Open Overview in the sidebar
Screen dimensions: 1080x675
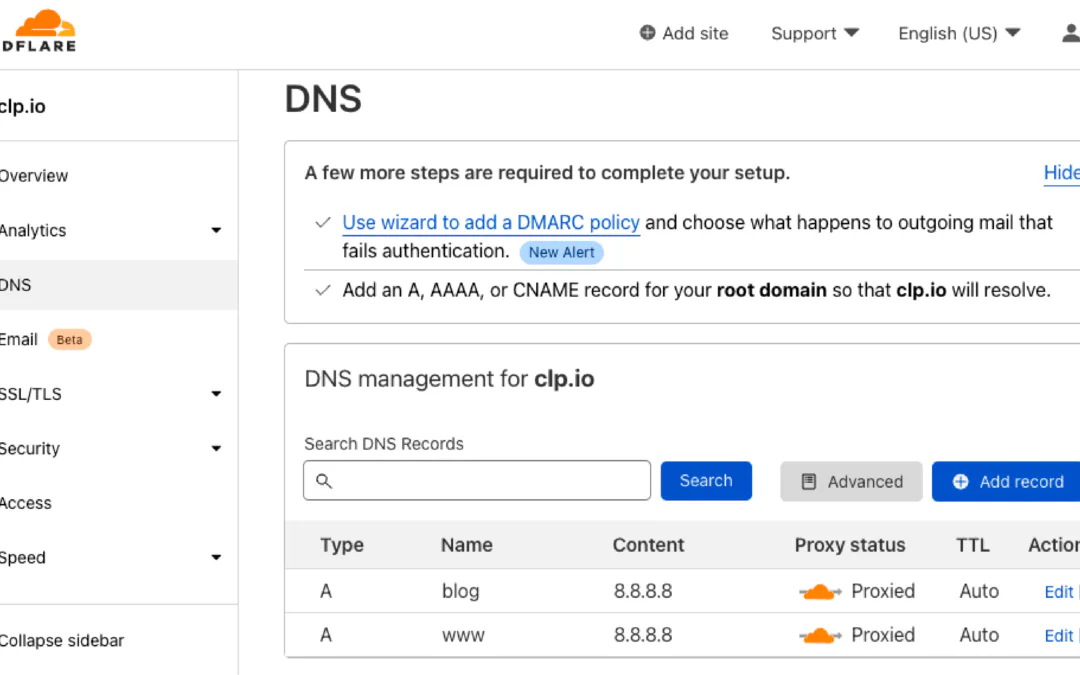pyautogui.click(x=33, y=176)
